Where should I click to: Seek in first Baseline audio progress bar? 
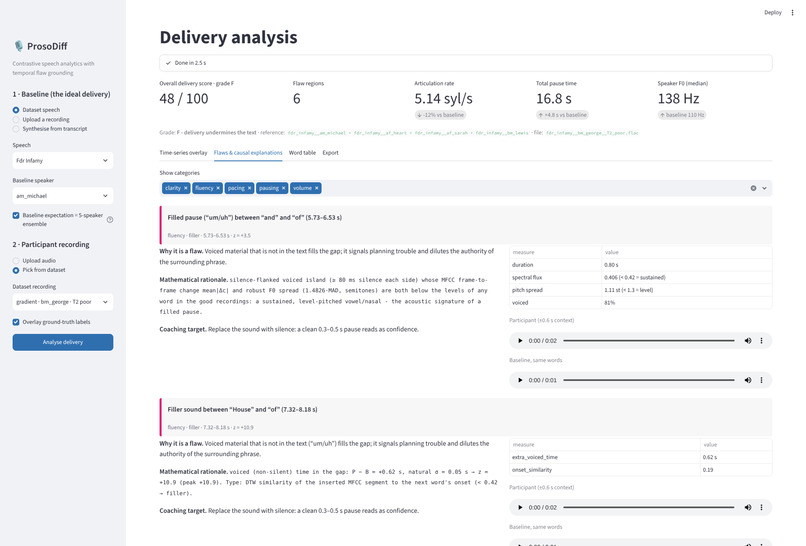coord(649,380)
